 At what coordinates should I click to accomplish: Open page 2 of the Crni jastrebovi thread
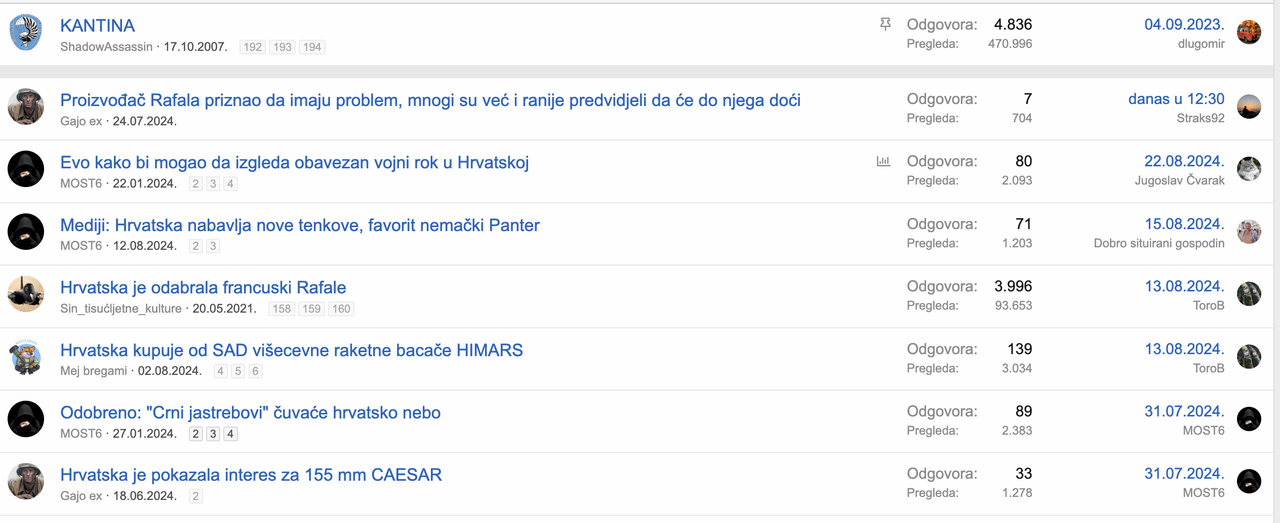coord(196,434)
